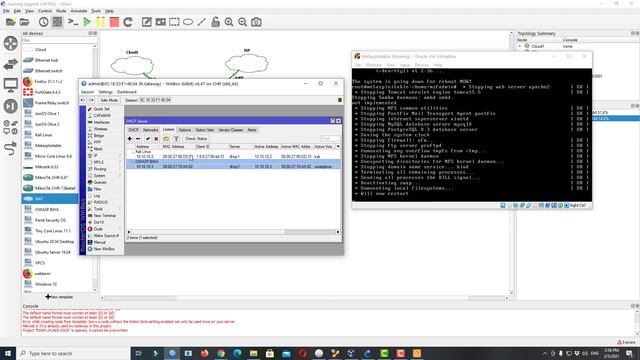
Task: Open Files in WinBox sidebar
Action: click(97, 189)
